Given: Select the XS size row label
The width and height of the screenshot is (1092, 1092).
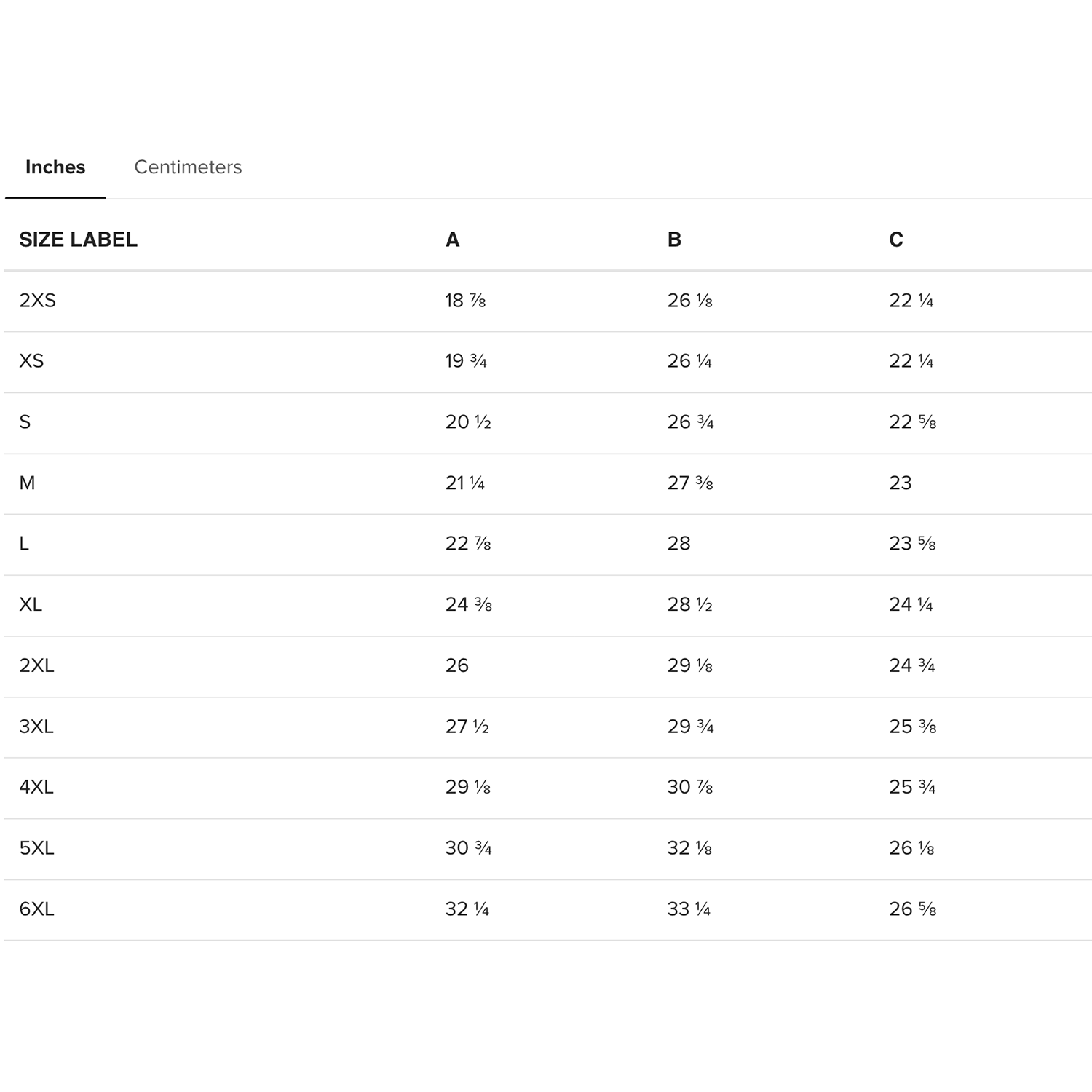Looking at the screenshot, I should tap(31, 361).
